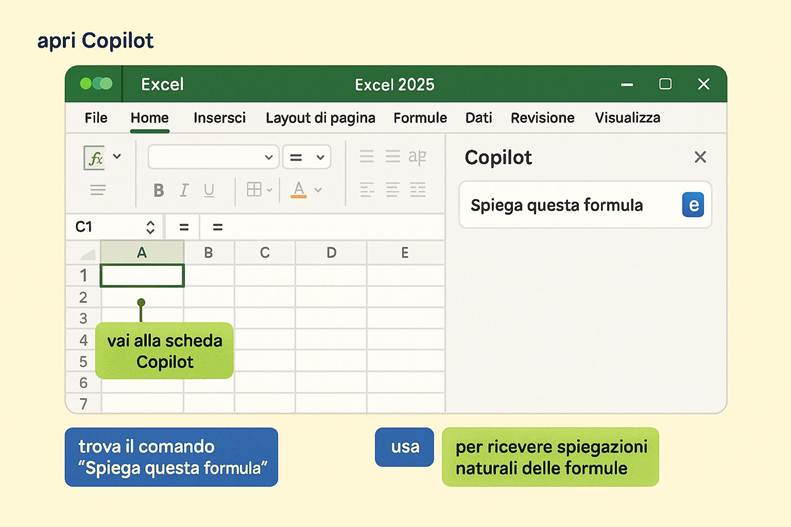Viewport: 791px width, 527px height.
Task: Click the borders grid icon
Action: coord(254,190)
